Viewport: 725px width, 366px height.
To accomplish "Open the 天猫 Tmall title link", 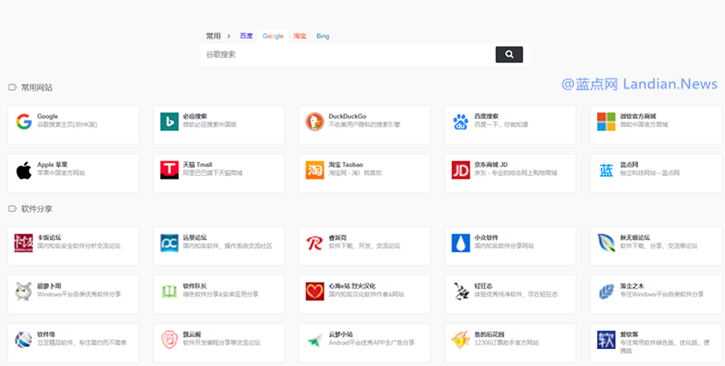I will (197, 165).
